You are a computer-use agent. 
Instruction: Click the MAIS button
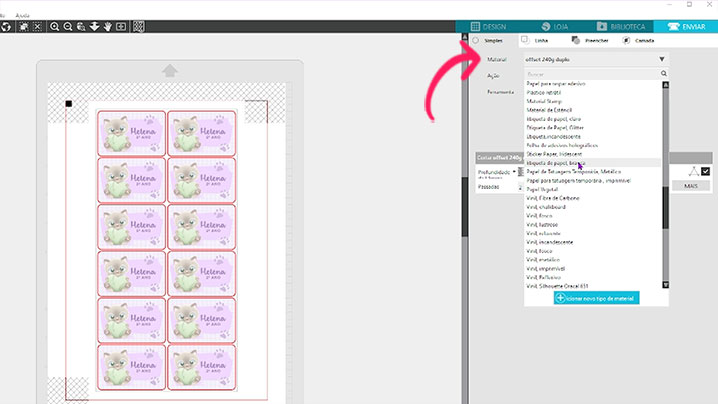coord(690,186)
